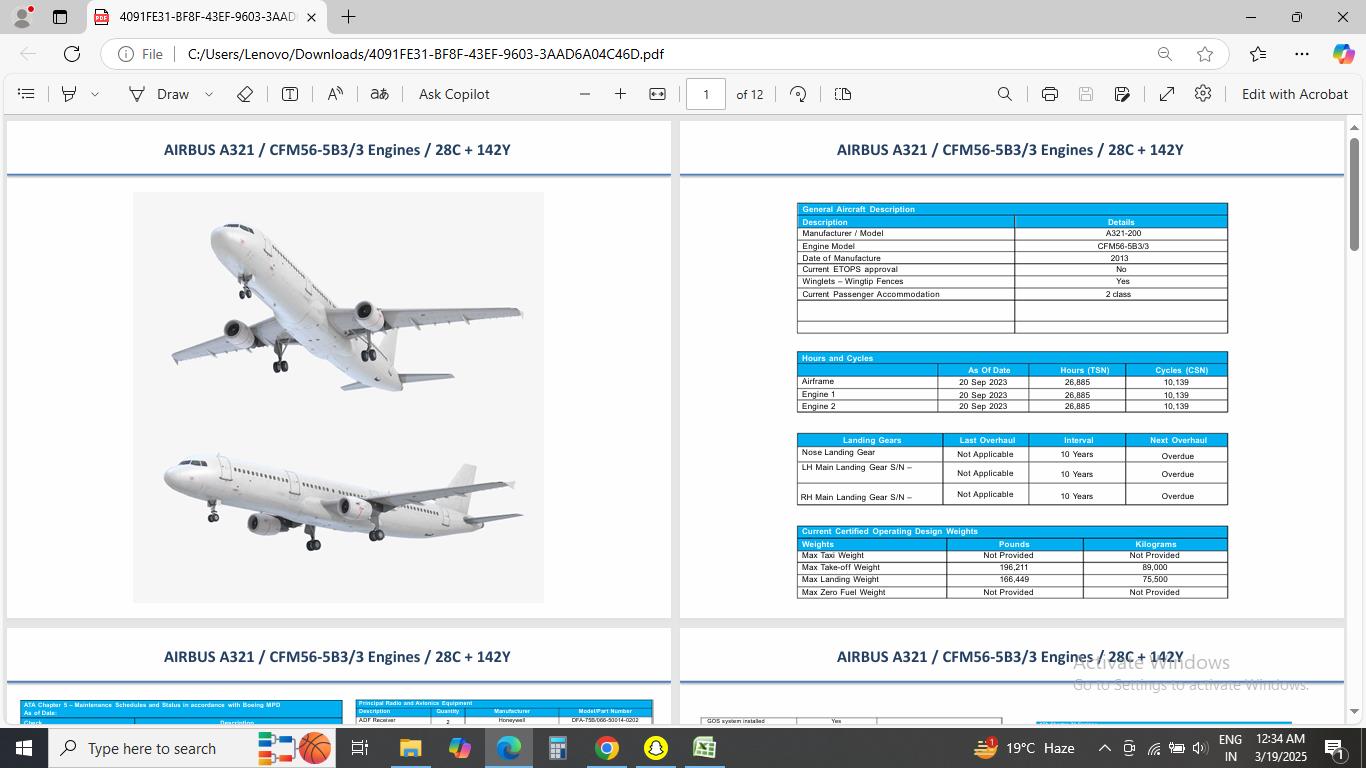Add this page to favorites

tap(1205, 54)
